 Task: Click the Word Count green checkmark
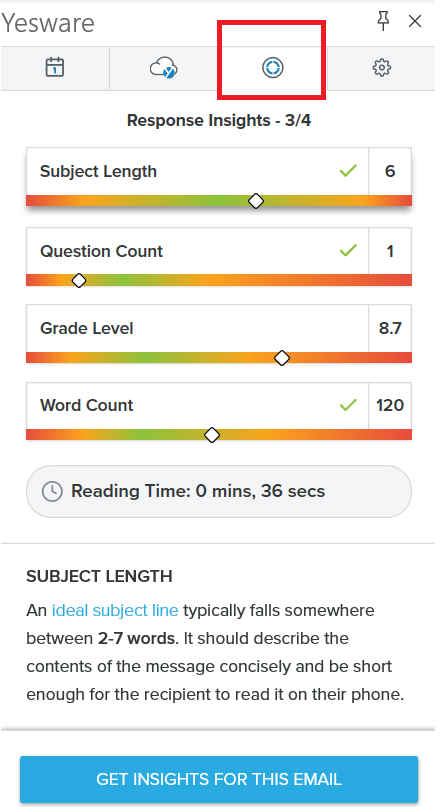[x=348, y=405]
